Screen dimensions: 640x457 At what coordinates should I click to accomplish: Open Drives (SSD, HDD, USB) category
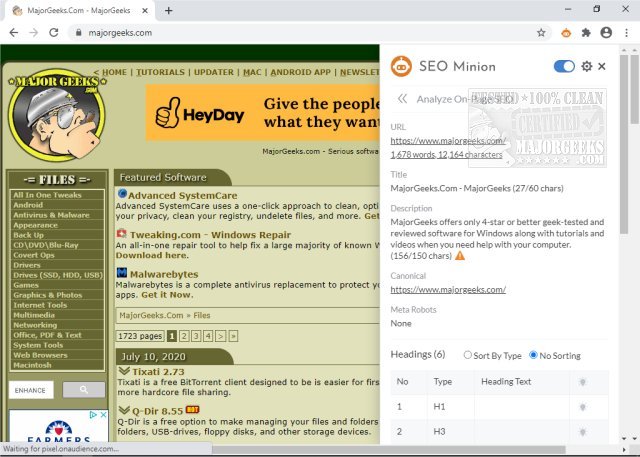point(58,275)
